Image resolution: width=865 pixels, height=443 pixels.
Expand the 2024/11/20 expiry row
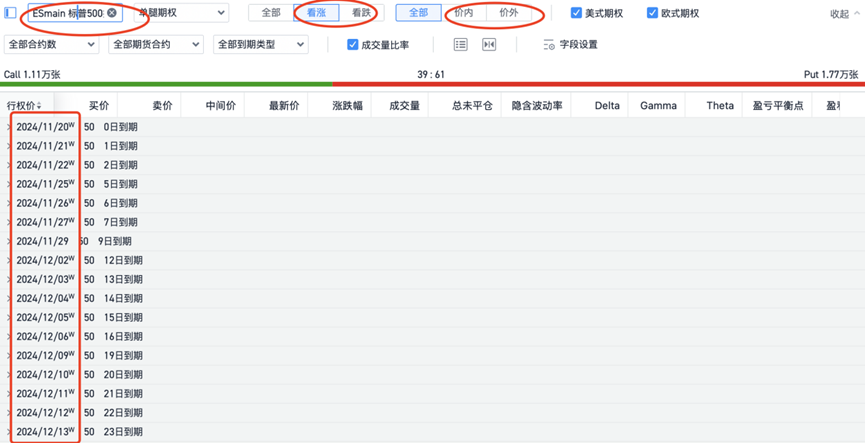pyautogui.click(x=8, y=127)
